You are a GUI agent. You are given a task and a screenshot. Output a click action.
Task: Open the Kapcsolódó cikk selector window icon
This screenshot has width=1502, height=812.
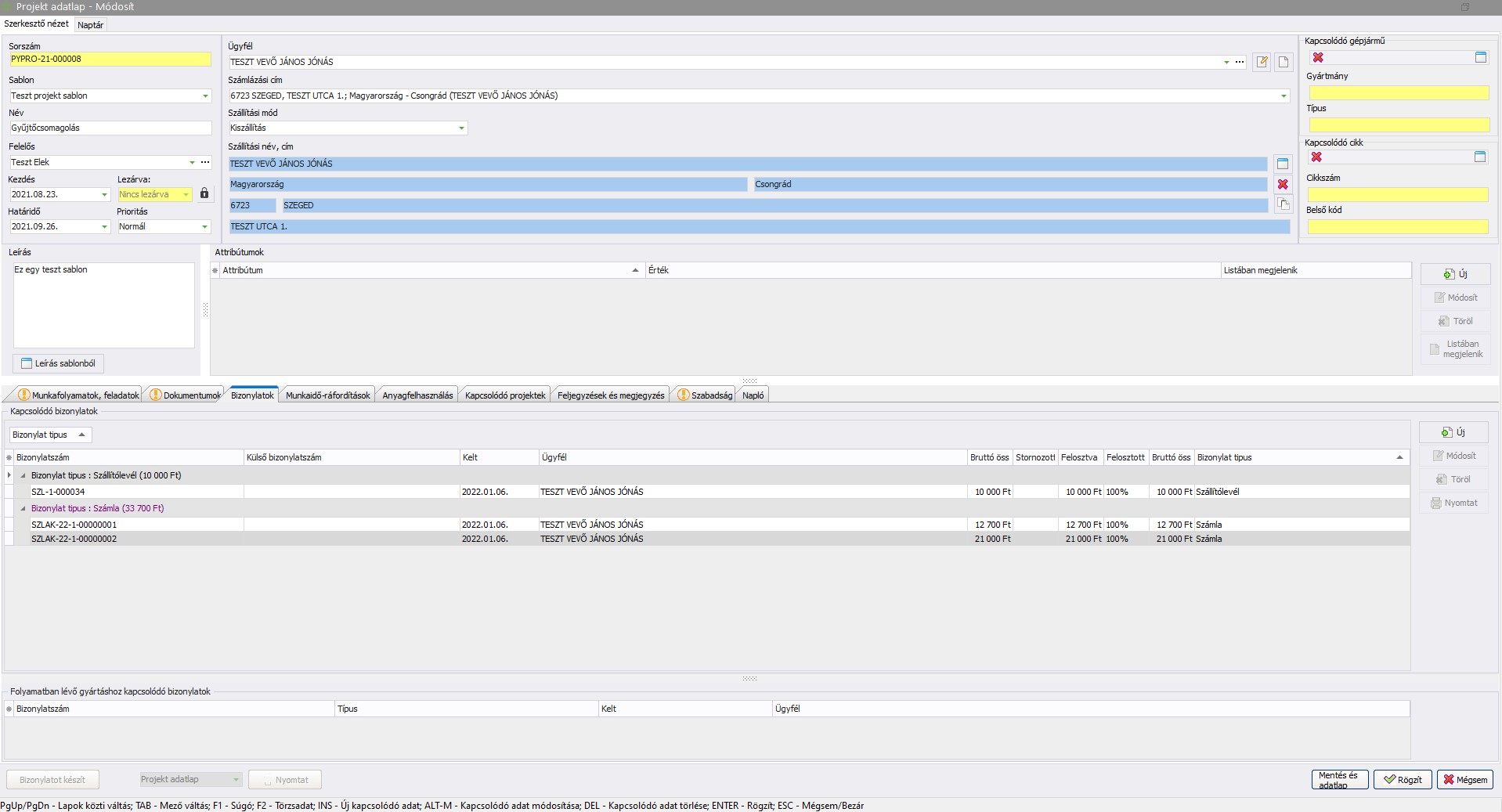pyautogui.click(x=1479, y=157)
